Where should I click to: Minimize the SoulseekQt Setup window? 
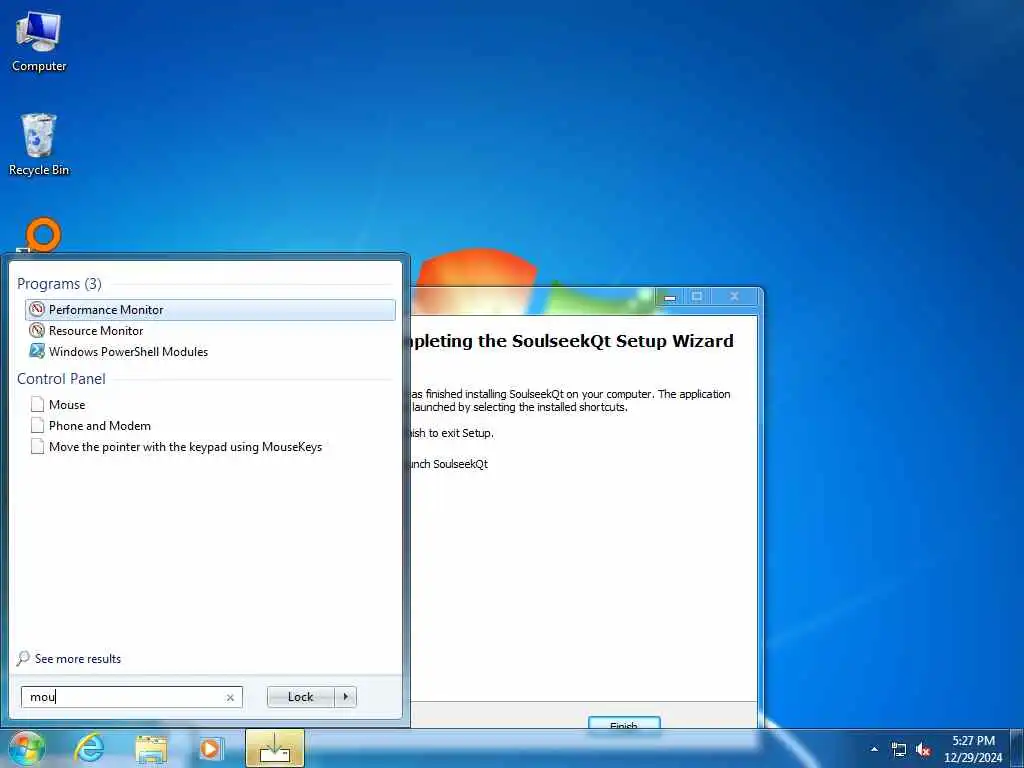(x=669, y=297)
